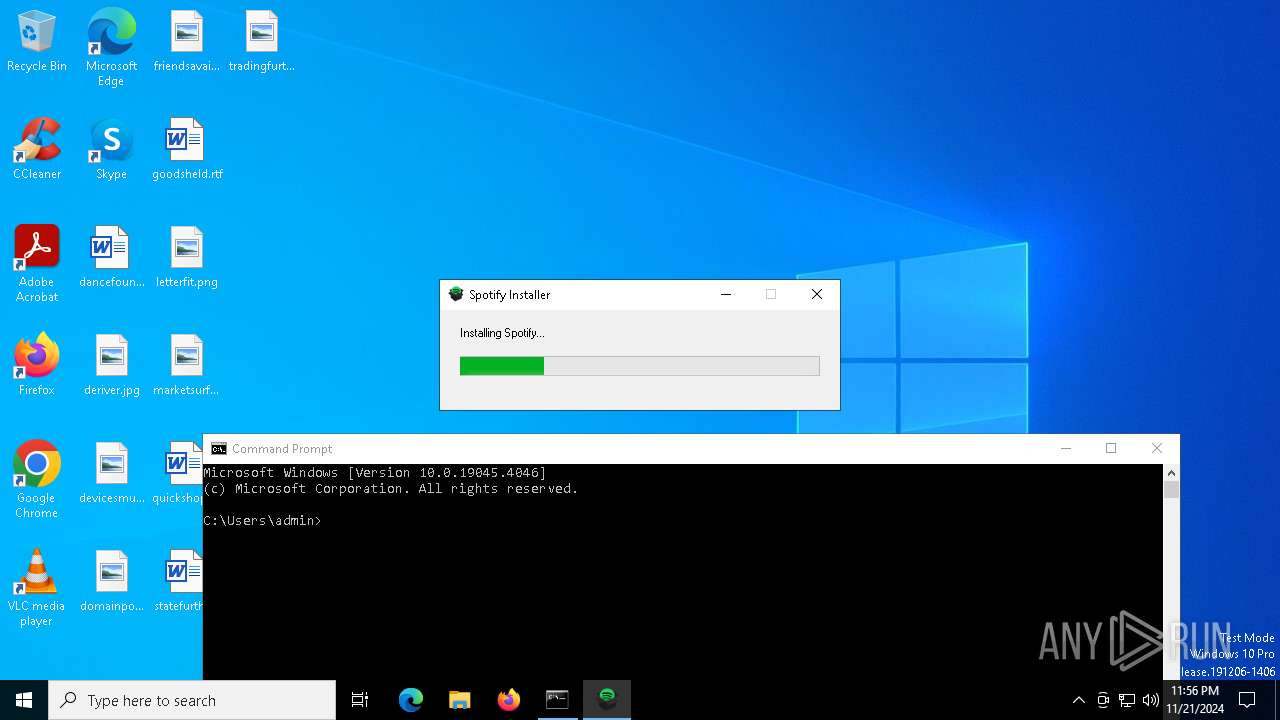Launch Firefox from the taskbar
1280x720 pixels.
[509, 700]
